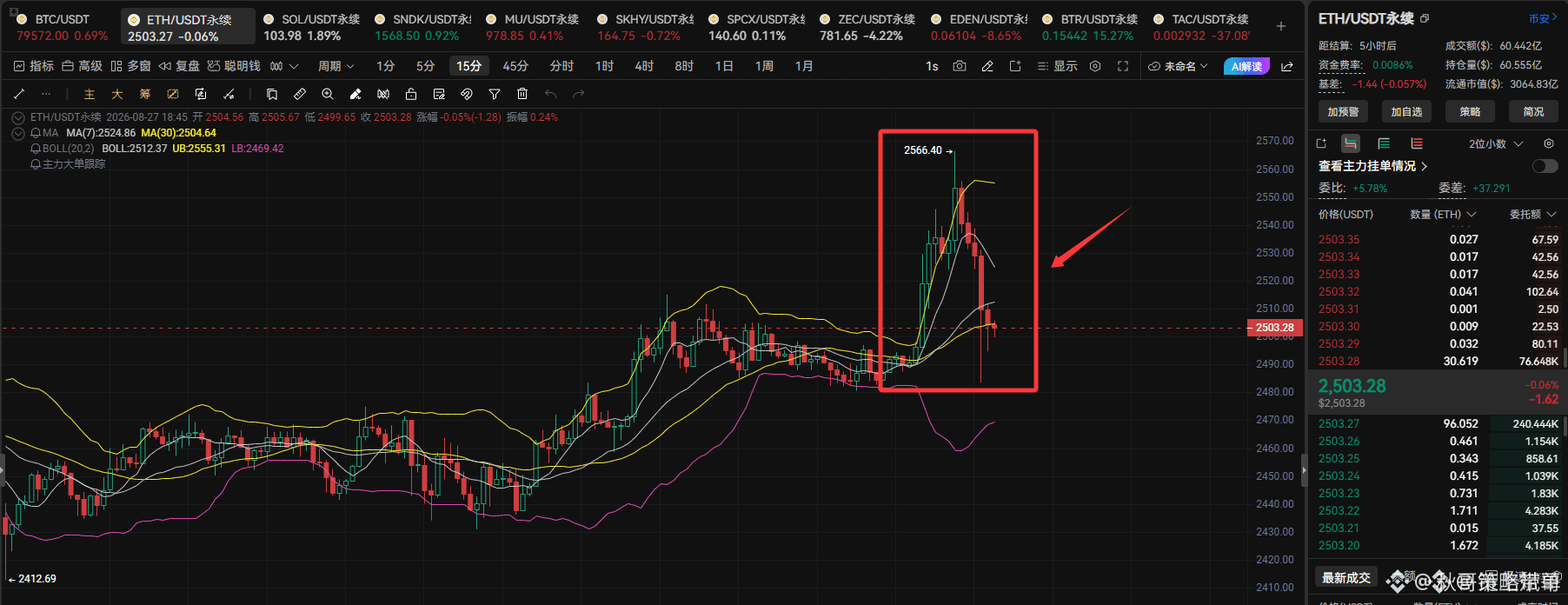Open the 最新成交 latest trades tab
The width and height of the screenshot is (1568, 605).
coord(1346,577)
